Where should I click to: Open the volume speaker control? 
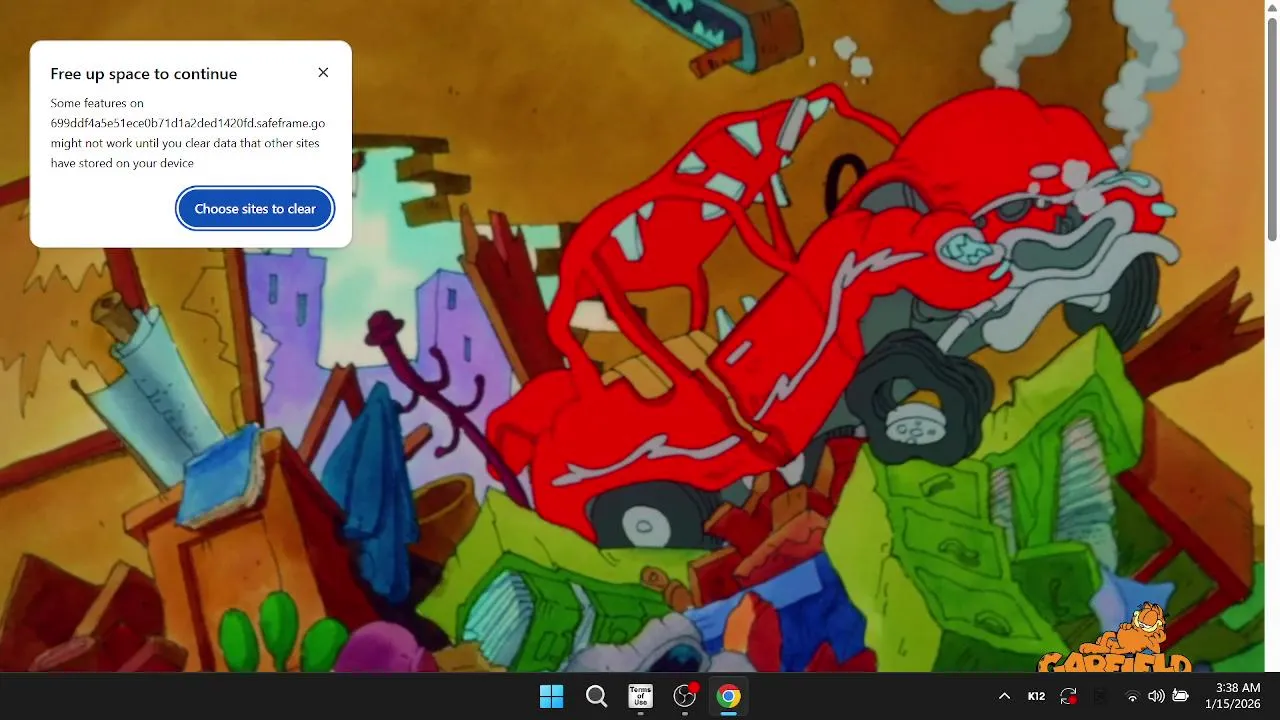click(1156, 697)
